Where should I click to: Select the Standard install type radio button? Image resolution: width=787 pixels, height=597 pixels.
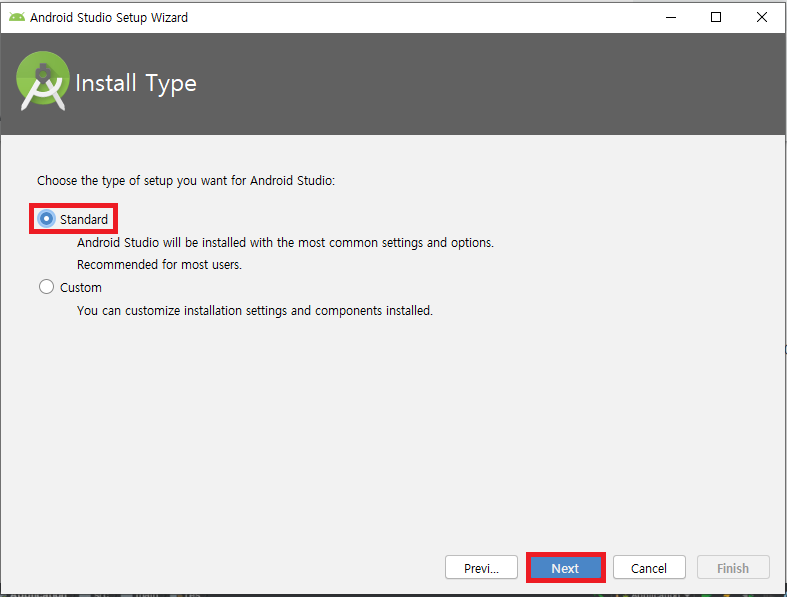pyautogui.click(x=46, y=219)
